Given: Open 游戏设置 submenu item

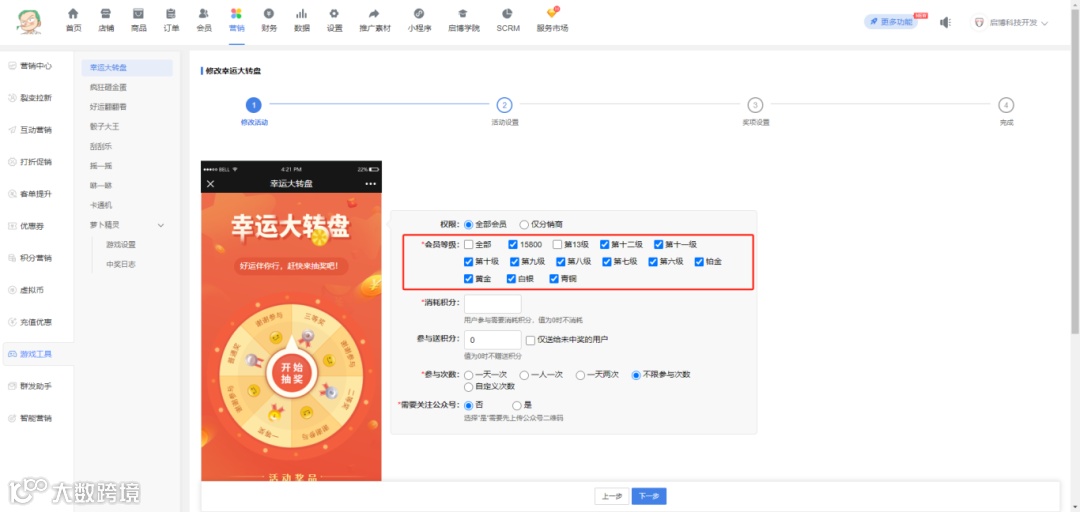Looking at the screenshot, I should 121,245.
